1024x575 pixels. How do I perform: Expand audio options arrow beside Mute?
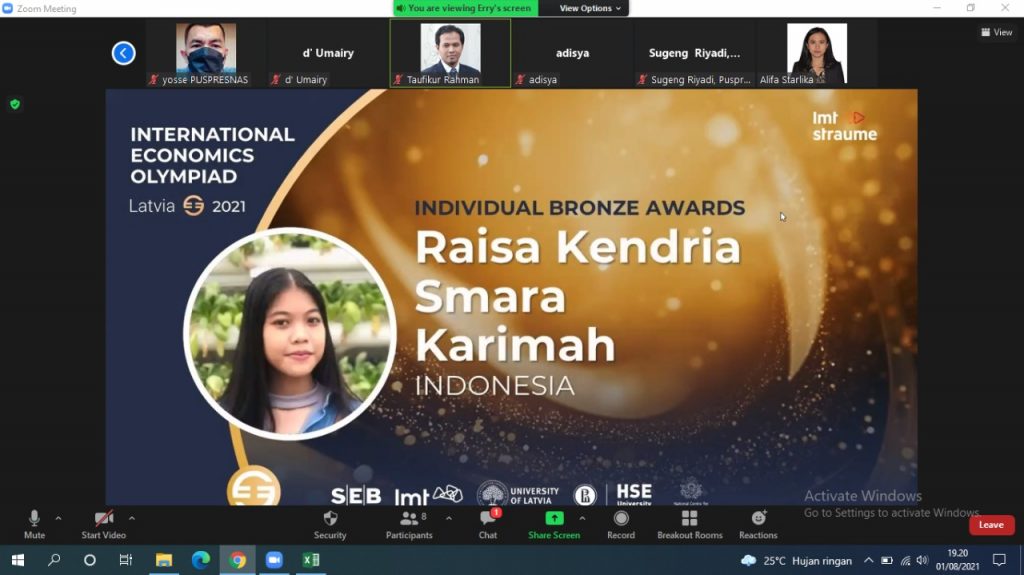point(58,518)
